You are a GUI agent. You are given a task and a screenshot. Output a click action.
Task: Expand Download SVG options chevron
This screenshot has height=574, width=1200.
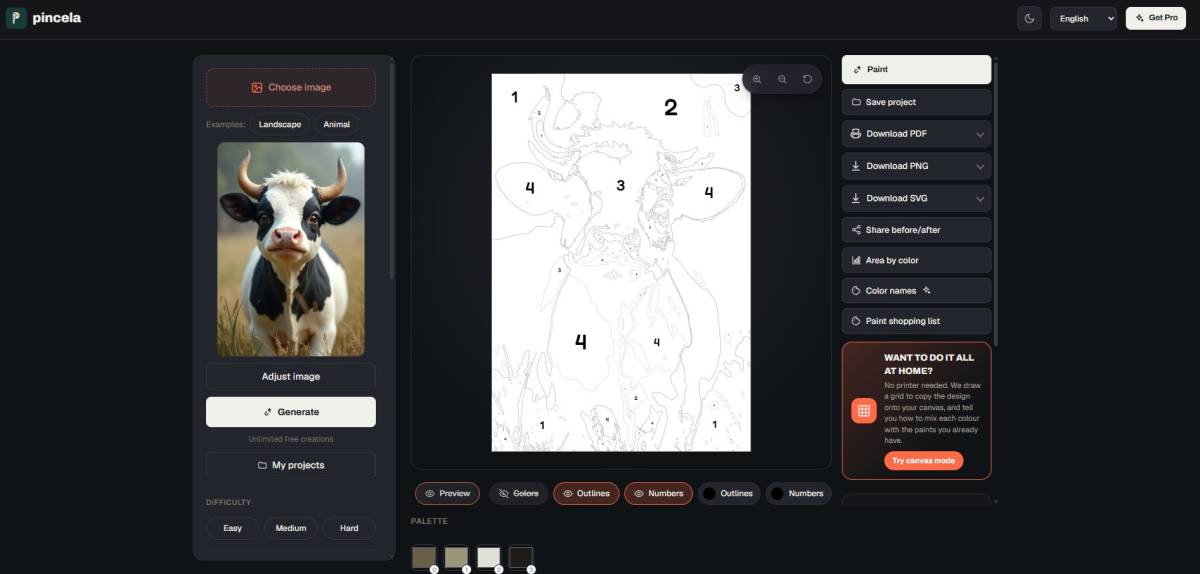pos(980,198)
